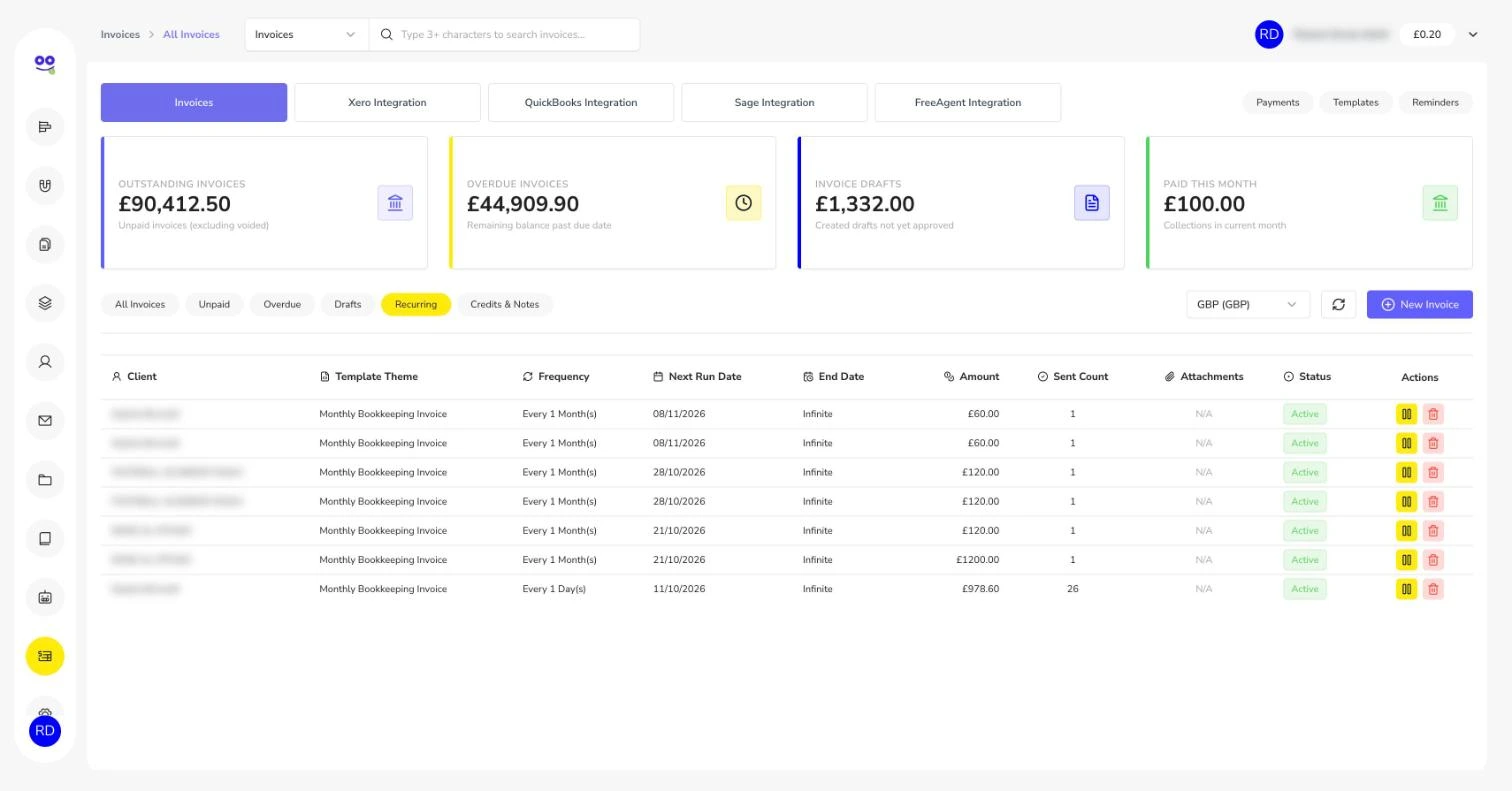Delete the £978.60 daily recurring invoice
Image resolution: width=1512 pixels, height=791 pixels.
click(1433, 589)
